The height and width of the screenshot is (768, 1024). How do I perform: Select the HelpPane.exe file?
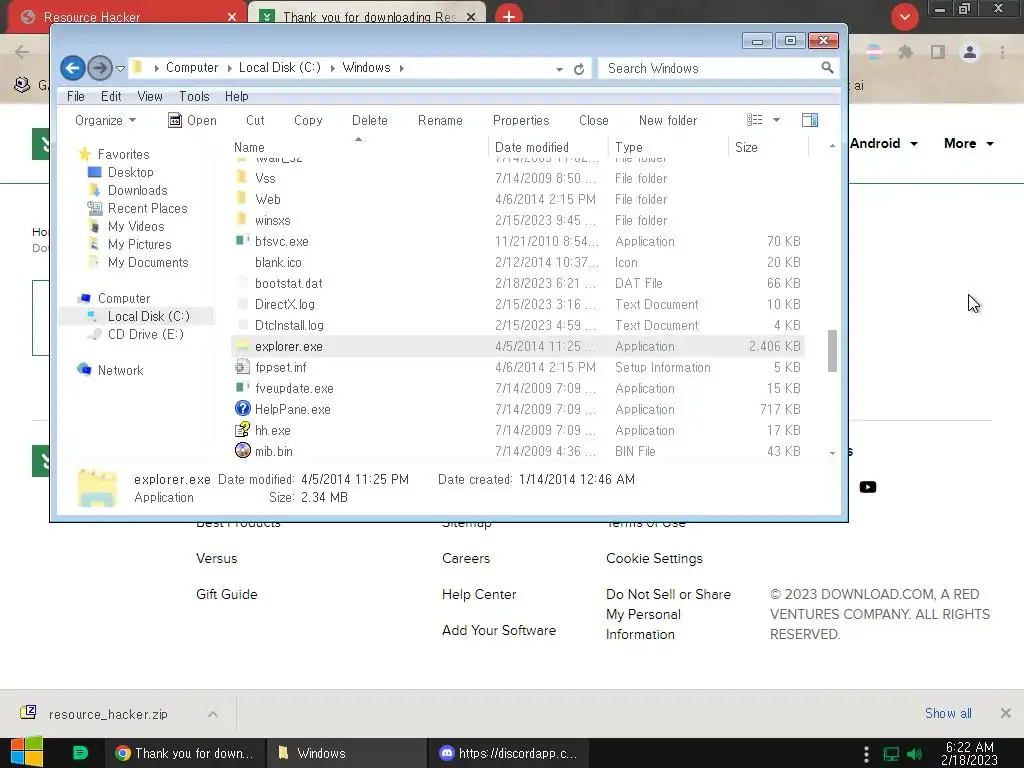pos(517,409)
